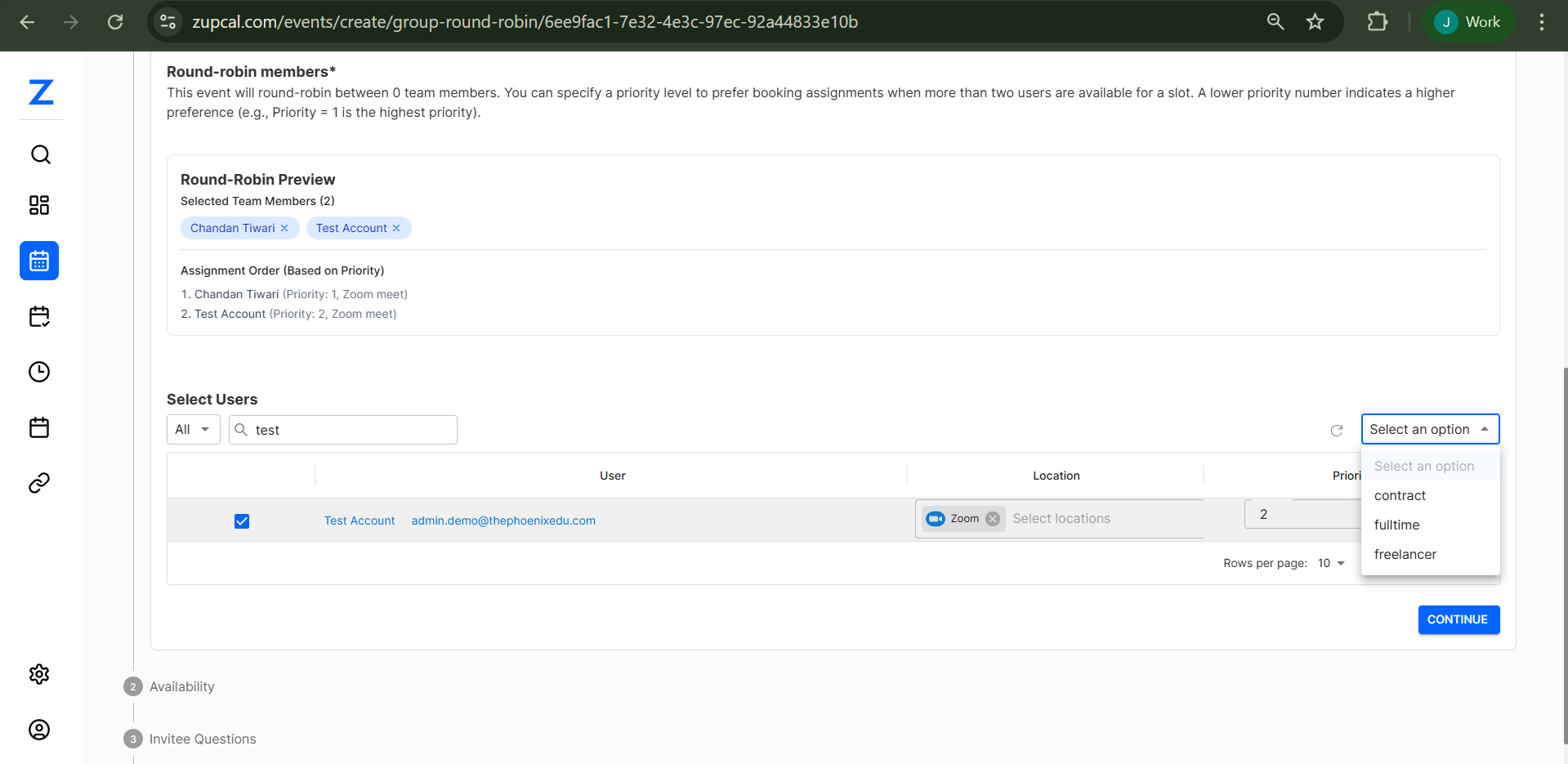The image size is (1568, 764).
Task: Open the Test Account user link
Action: 360,521
